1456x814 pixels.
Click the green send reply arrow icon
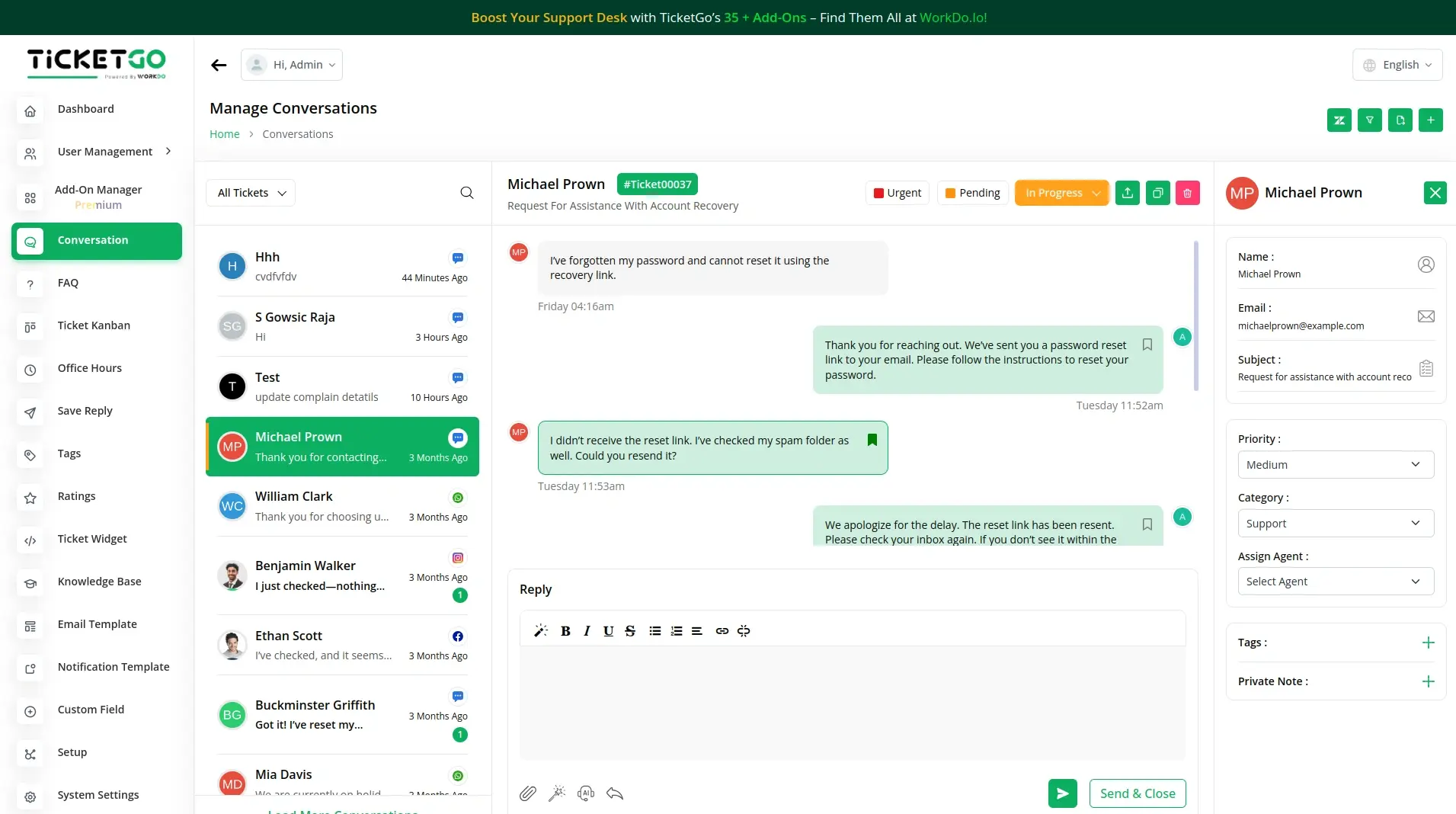[1062, 793]
